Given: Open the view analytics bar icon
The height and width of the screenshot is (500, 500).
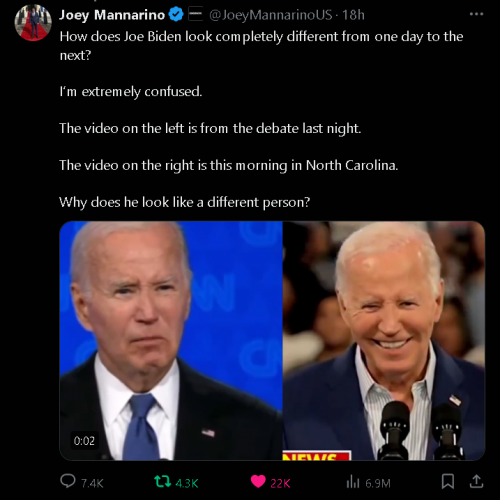Looking at the screenshot, I should click(x=353, y=482).
